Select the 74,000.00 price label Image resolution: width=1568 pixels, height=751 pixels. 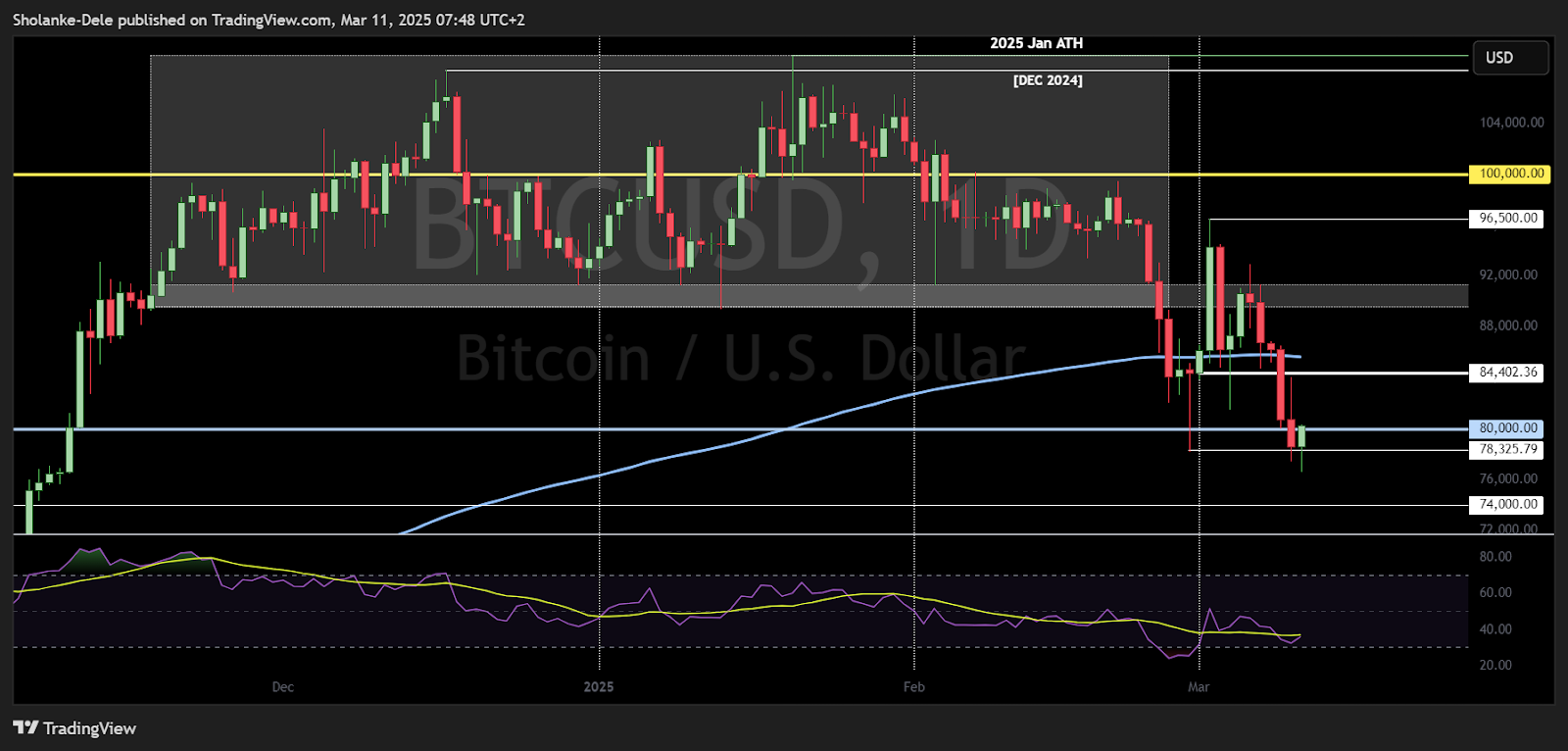[x=1507, y=505]
